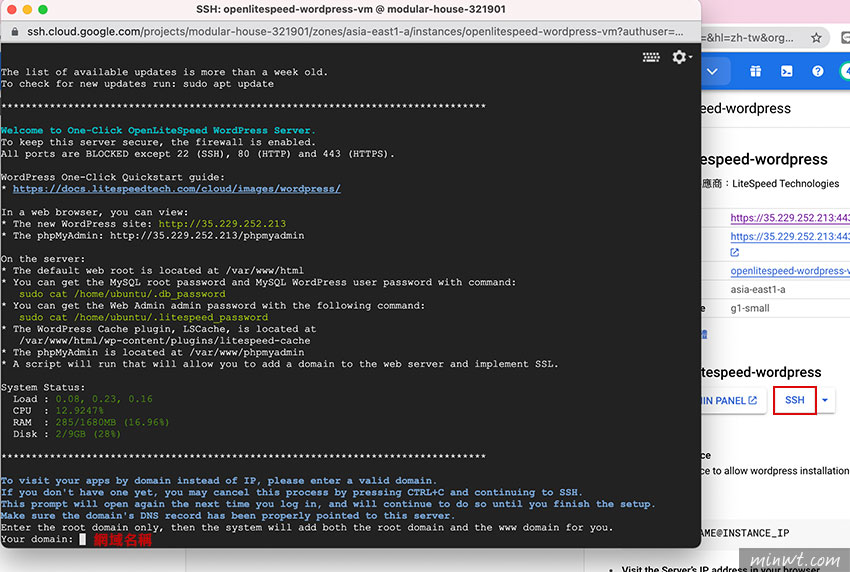Viewport: 850px width, 572px height.
Task: Click '/var/www/html/wp-content/plugins/litespeed-cache' path text
Action: click(165, 340)
